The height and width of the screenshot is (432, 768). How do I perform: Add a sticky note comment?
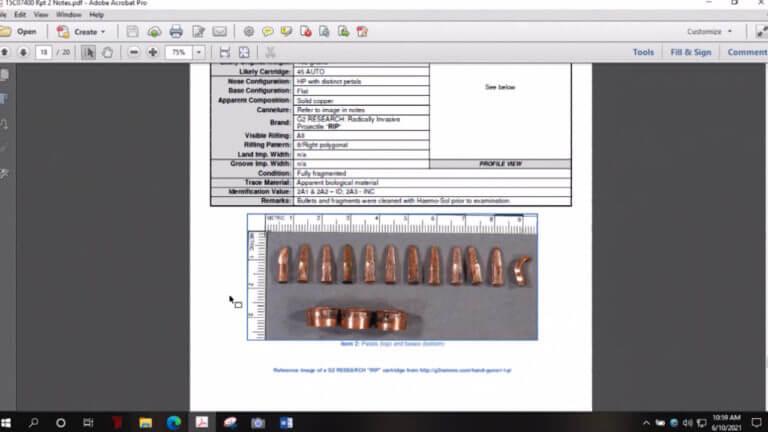(x=267, y=32)
